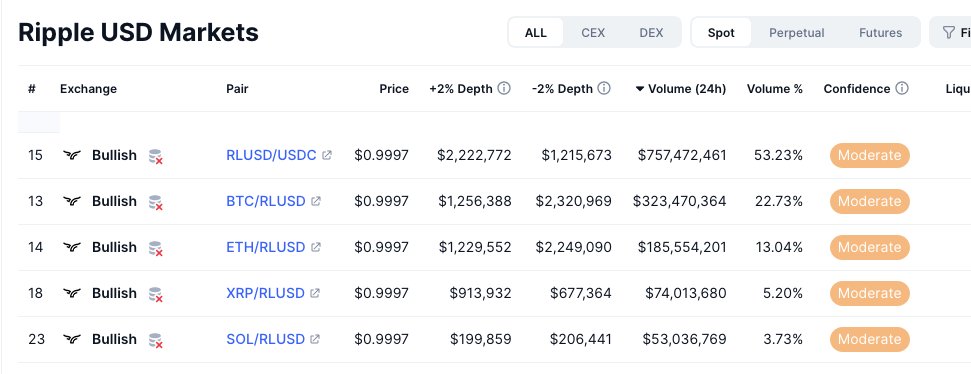The width and height of the screenshot is (971, 374).
Task: Select the ALL exchange type toggle
Action: pos(536,33)
